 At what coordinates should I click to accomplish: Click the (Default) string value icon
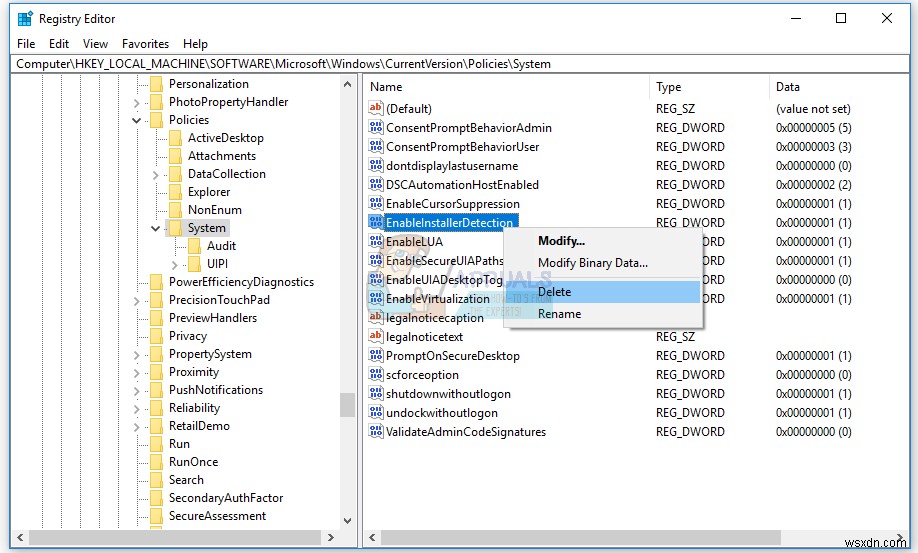click(375, 108)
